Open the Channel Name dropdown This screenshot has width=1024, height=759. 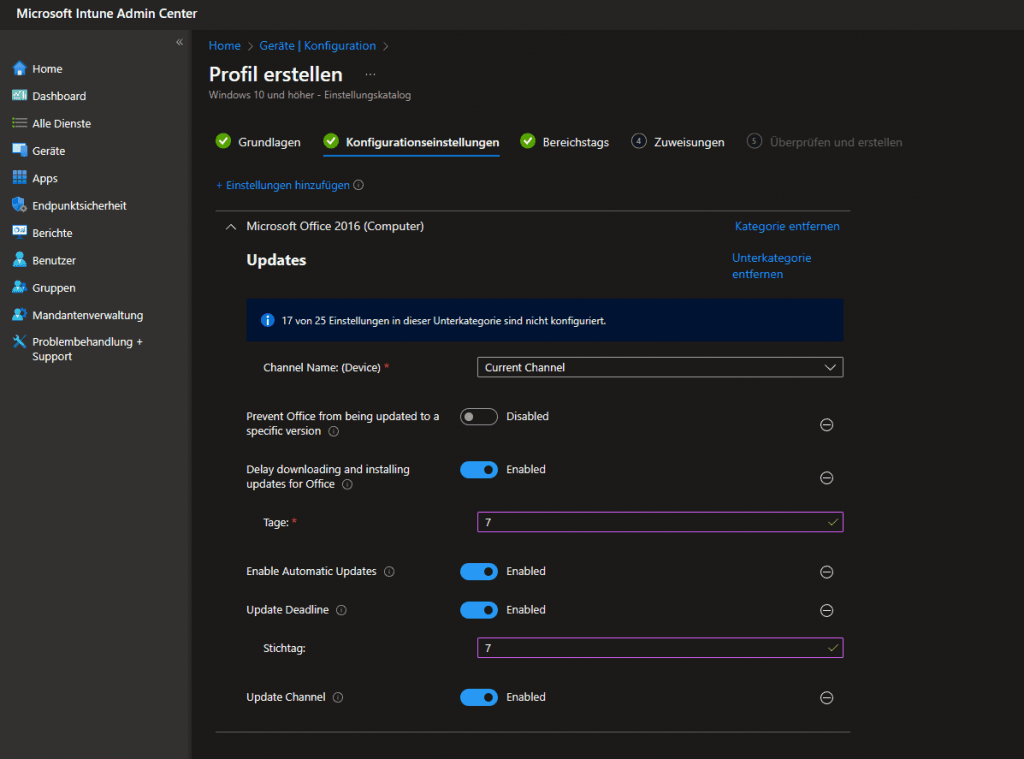tap(660, 368)
